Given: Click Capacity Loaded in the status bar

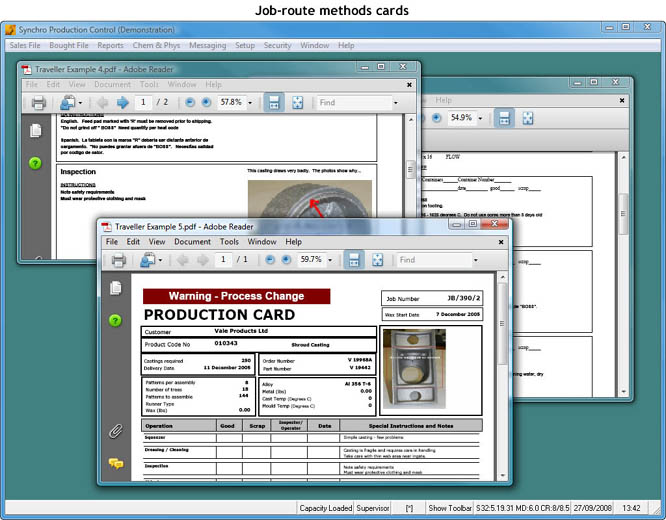Looking at the screenshot, I should pyautogui.click(x=326, y=508).
